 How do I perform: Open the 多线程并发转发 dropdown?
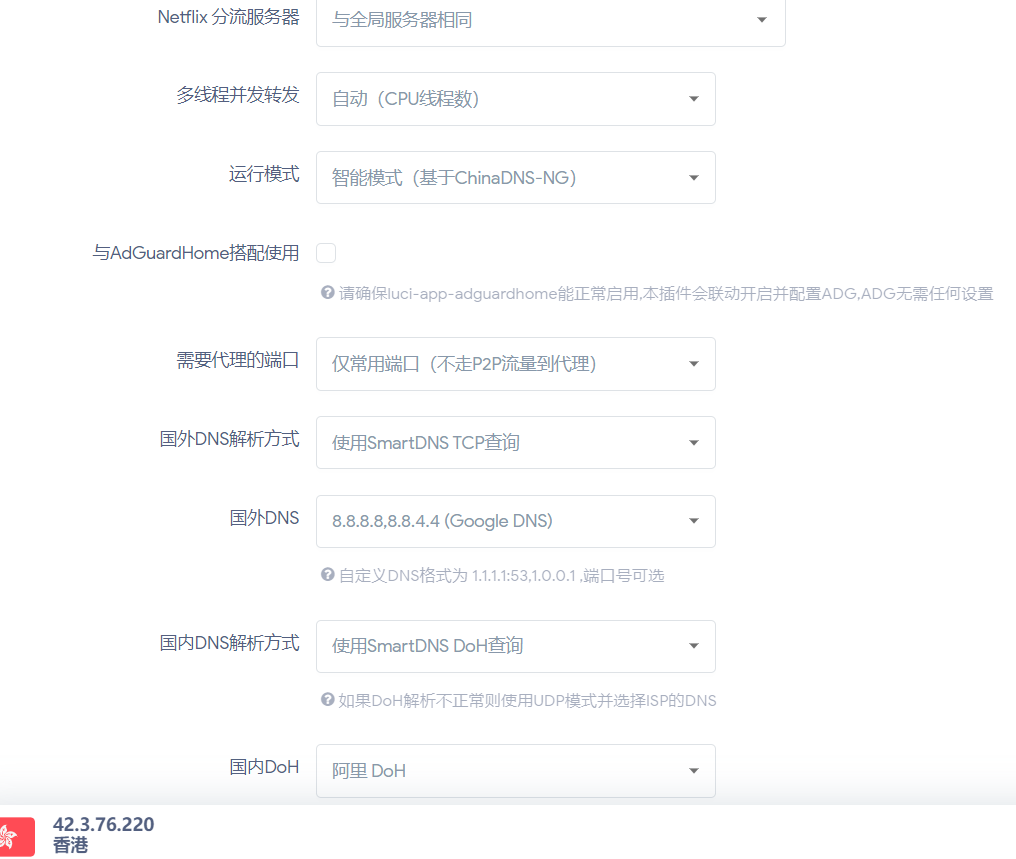pyautogui.click(x=516, y=98)
